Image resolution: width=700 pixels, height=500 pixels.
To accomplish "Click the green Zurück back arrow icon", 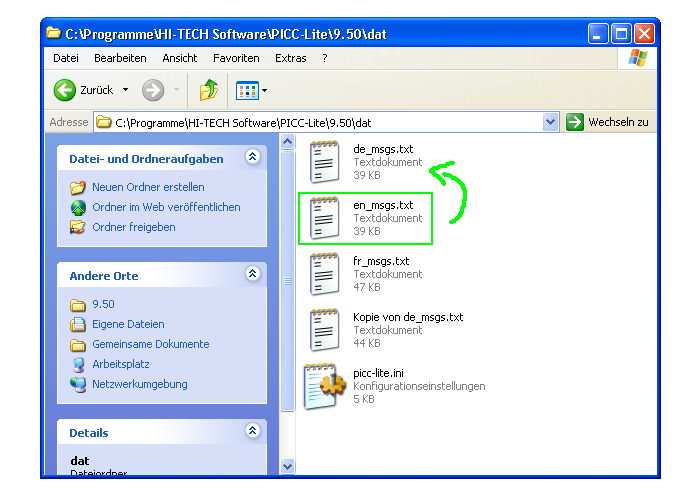I will [65, 90].
